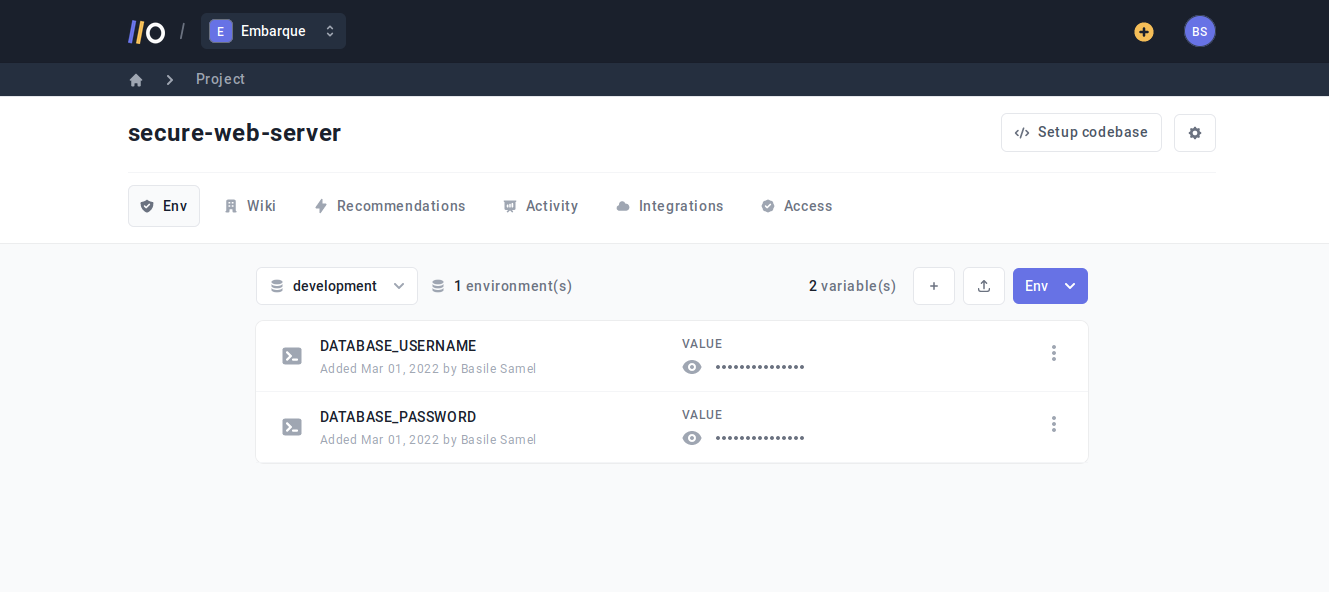Click the 1 environment(s) label
Screen dimensions: 1329x592
point(513,286)
